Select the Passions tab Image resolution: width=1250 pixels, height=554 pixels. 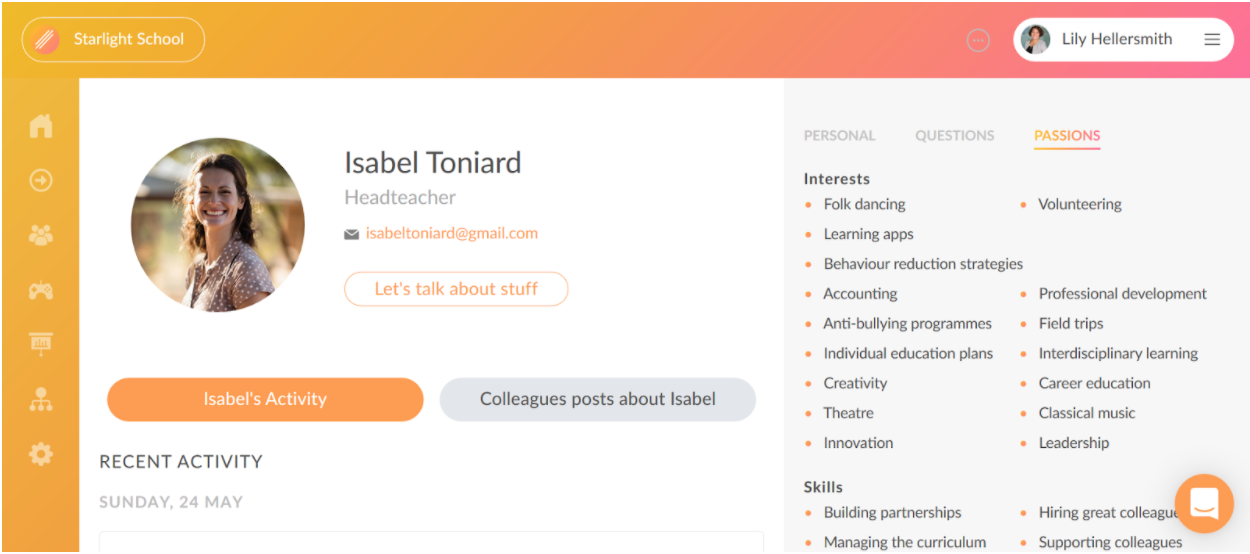pyautogui.click(x=1067, y=136)
